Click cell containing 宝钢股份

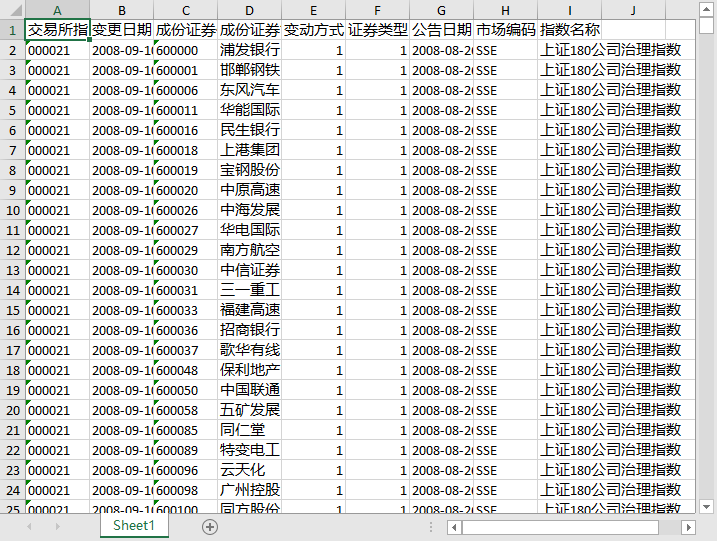(x=250, y=170)
